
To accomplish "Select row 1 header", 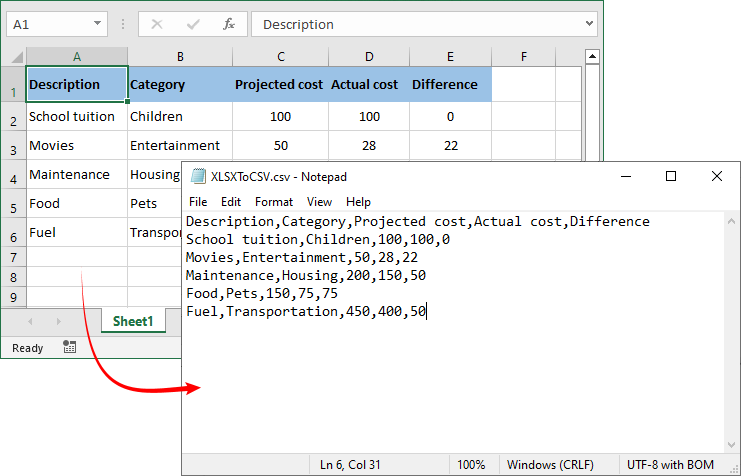I will 13,84.
